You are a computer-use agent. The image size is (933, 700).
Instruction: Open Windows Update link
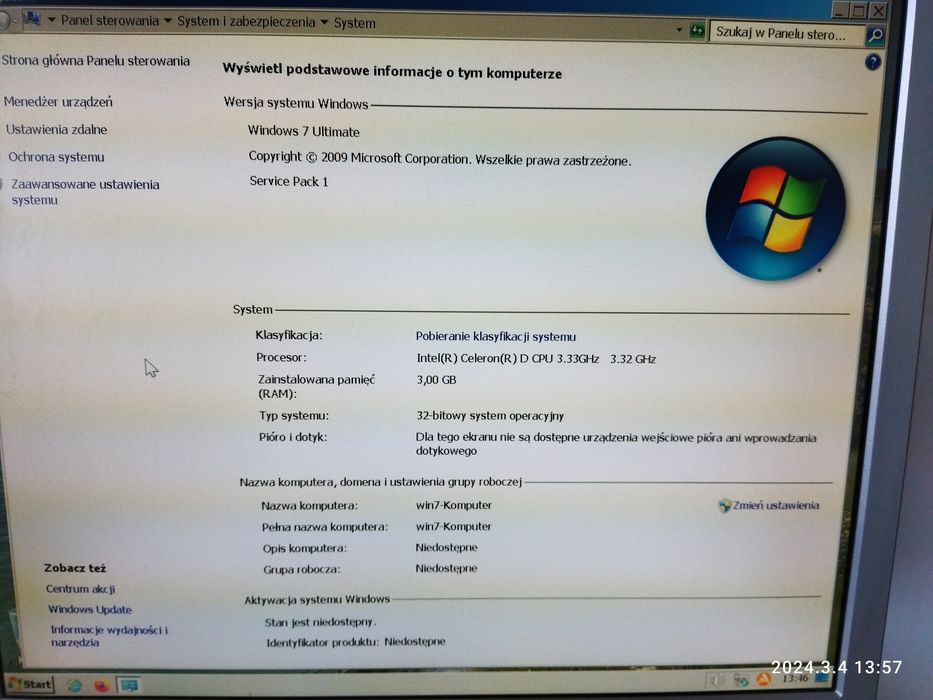click(x=90, y=610)
